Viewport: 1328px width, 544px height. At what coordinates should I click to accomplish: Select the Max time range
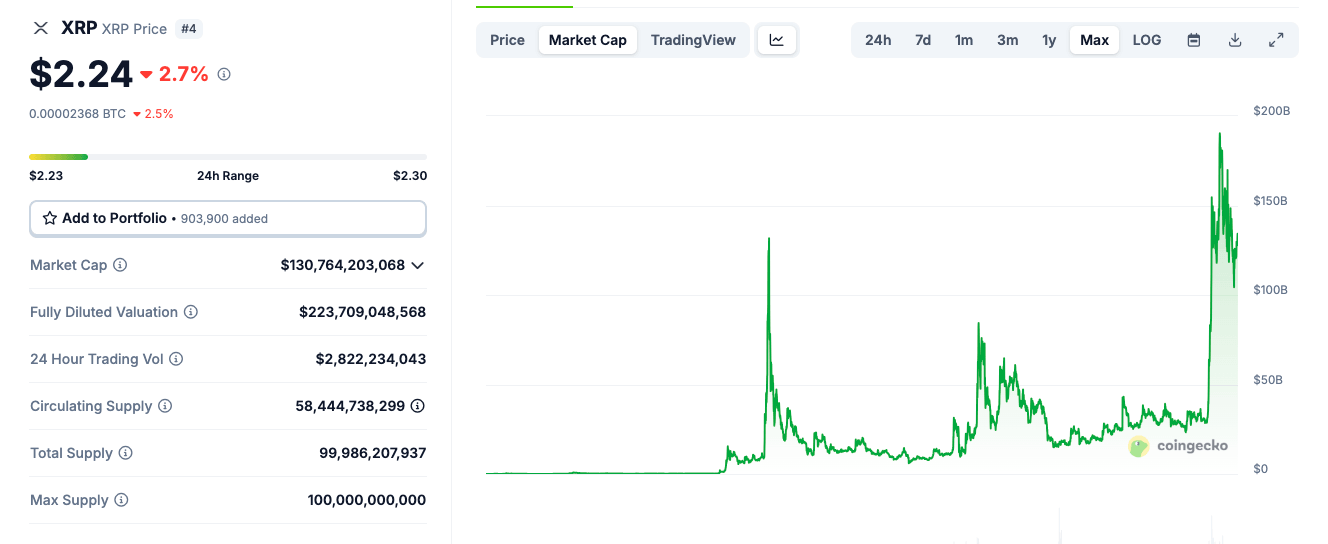(x=1095, y=40)
